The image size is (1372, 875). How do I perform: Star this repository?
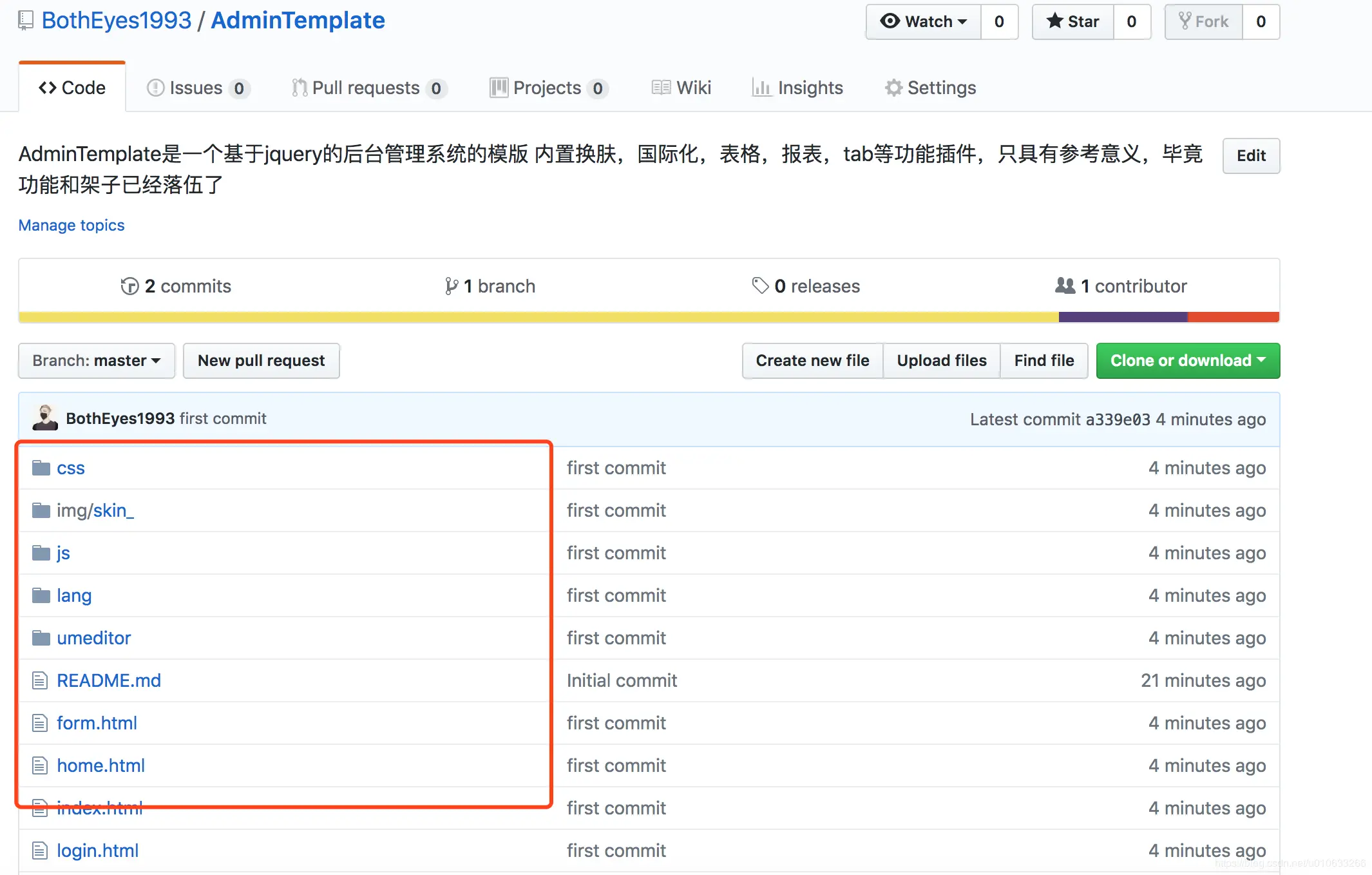coord(1073,22)
